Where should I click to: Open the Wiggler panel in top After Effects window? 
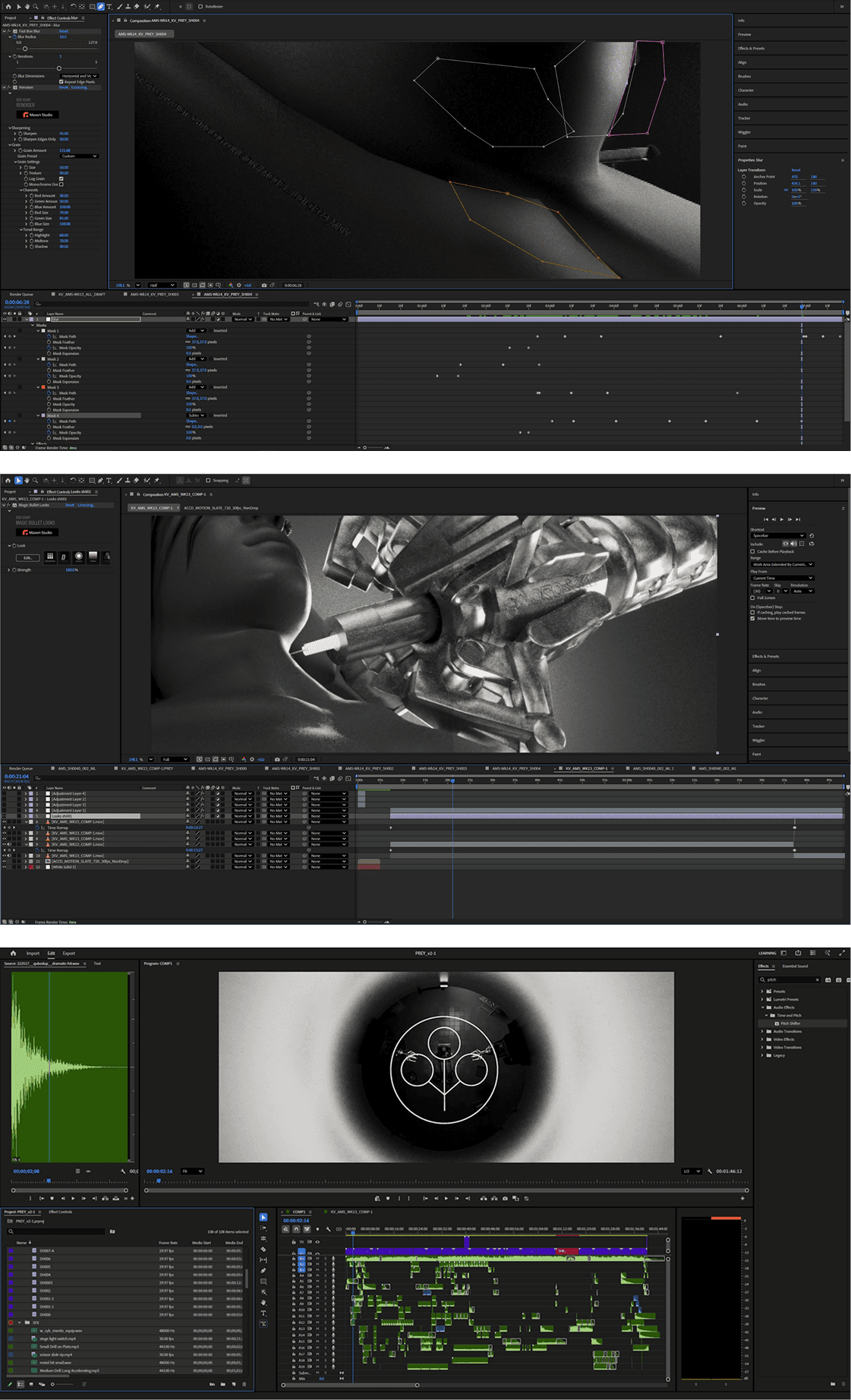pos(745,132)
